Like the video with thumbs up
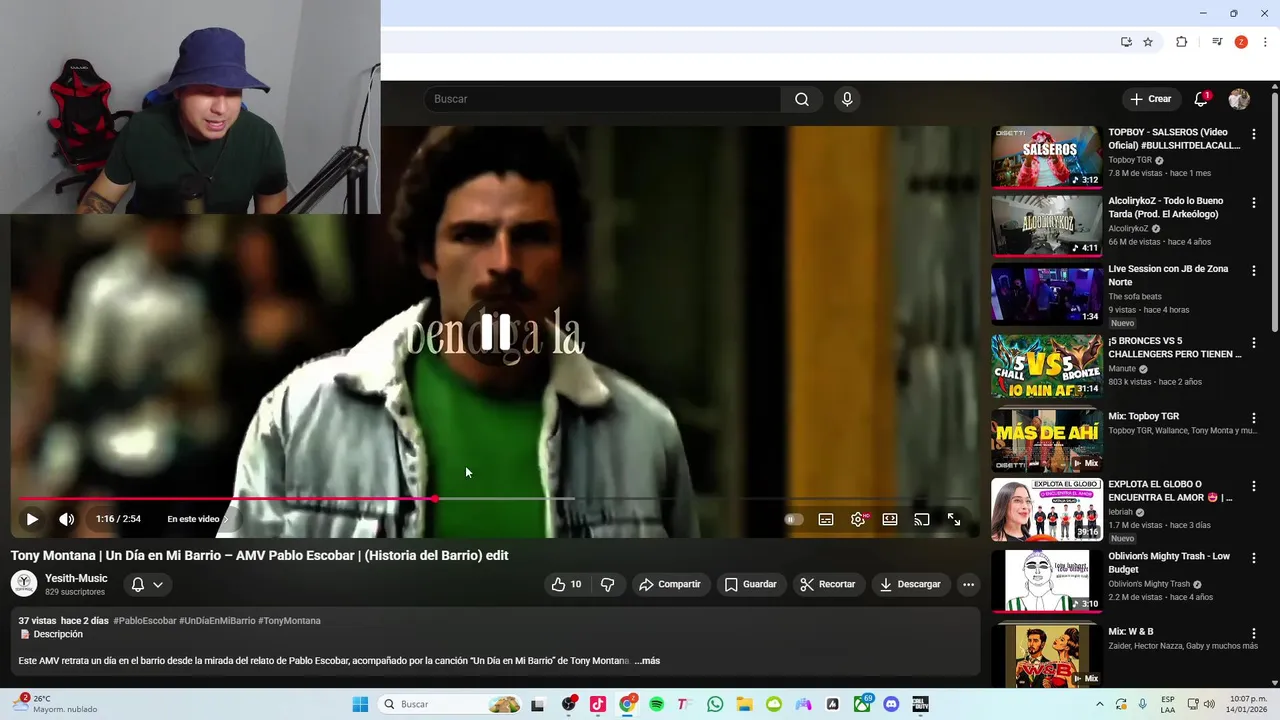 click(x=566, y=584)
